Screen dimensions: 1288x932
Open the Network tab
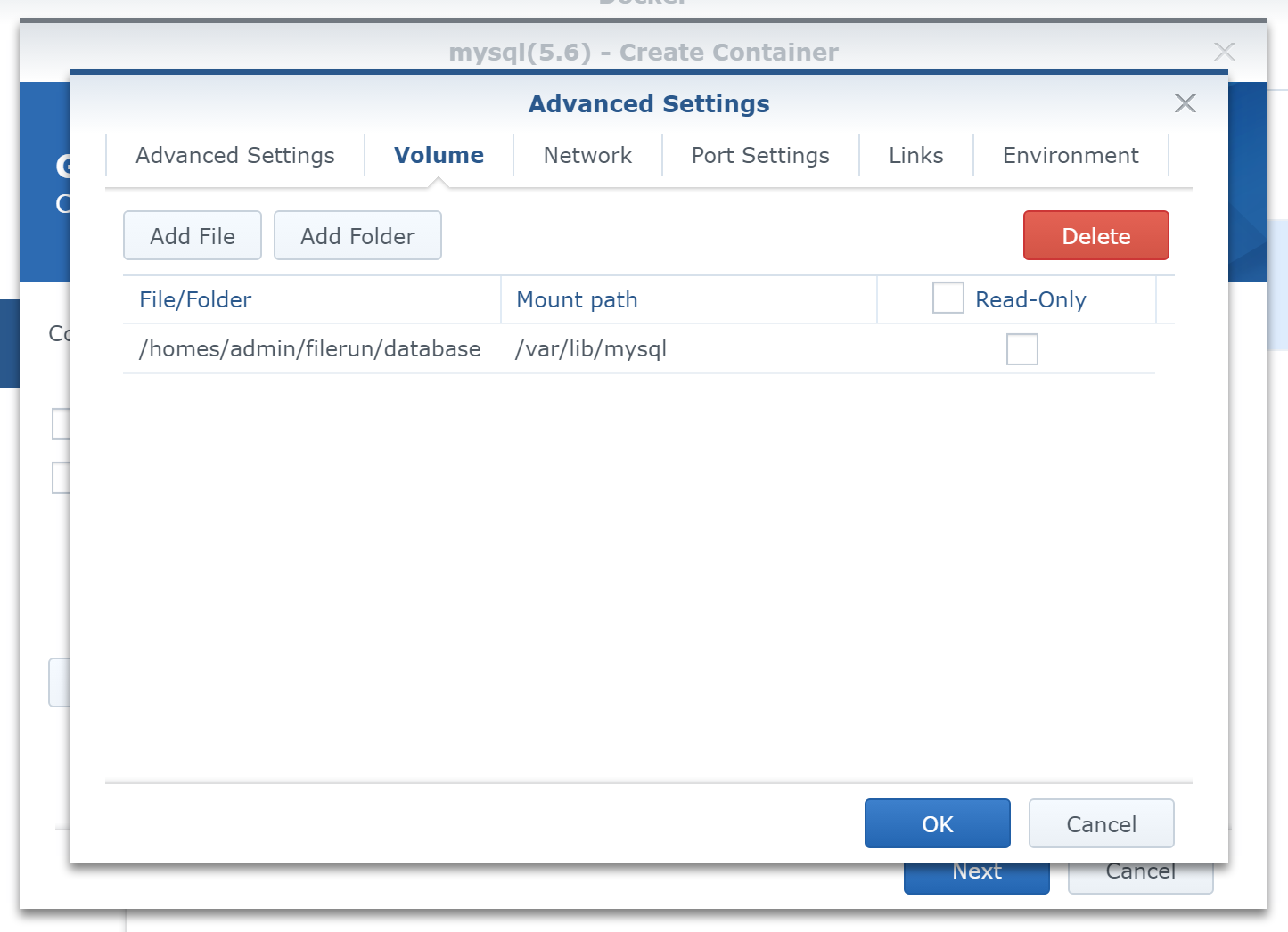(587, 156)
